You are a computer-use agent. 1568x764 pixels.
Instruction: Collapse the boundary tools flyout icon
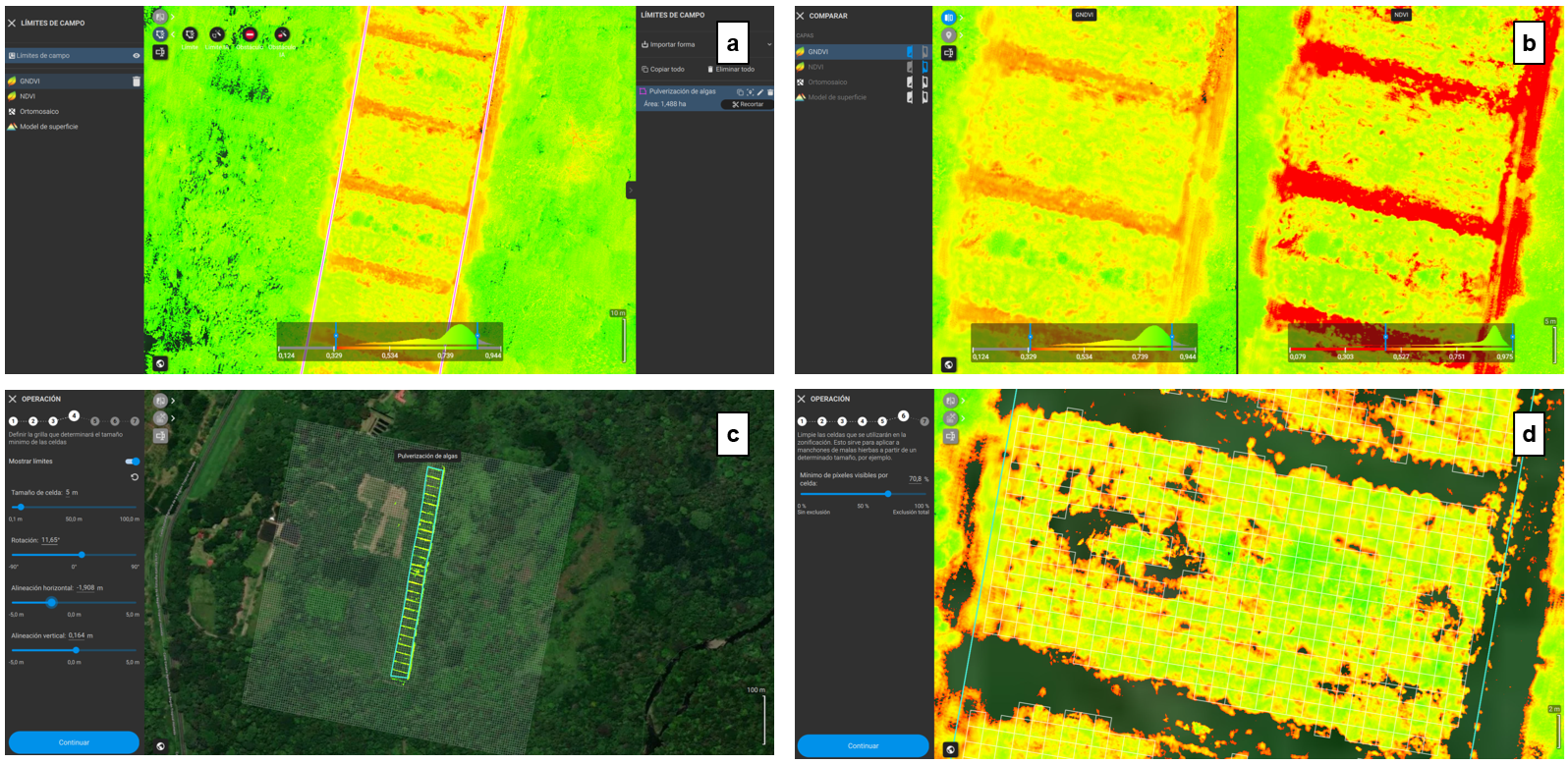pos(173,34)
